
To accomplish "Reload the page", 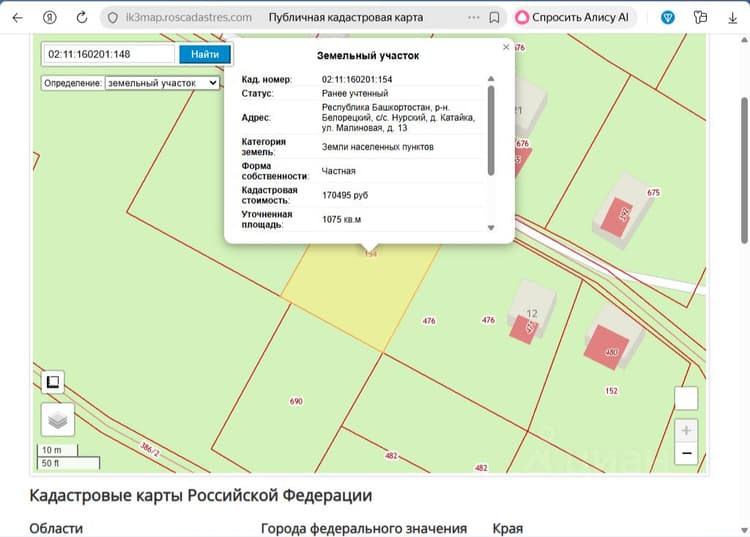I will [82, 18].
